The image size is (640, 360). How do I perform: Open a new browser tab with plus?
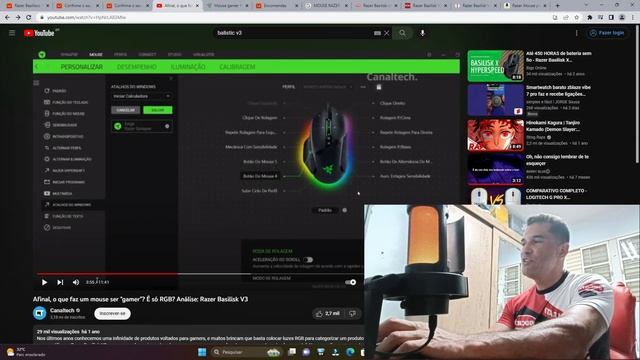click(557, 6)
